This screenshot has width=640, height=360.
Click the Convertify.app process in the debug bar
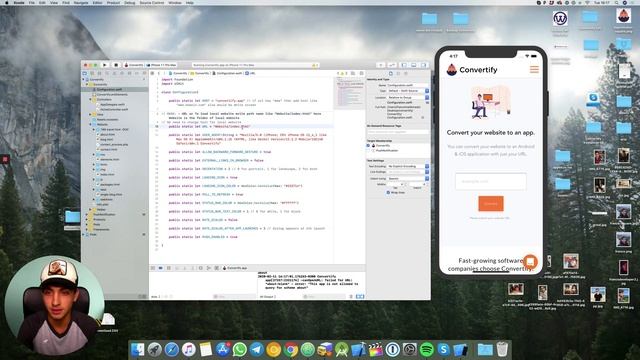pyautogui.click(x=235, y=268)
